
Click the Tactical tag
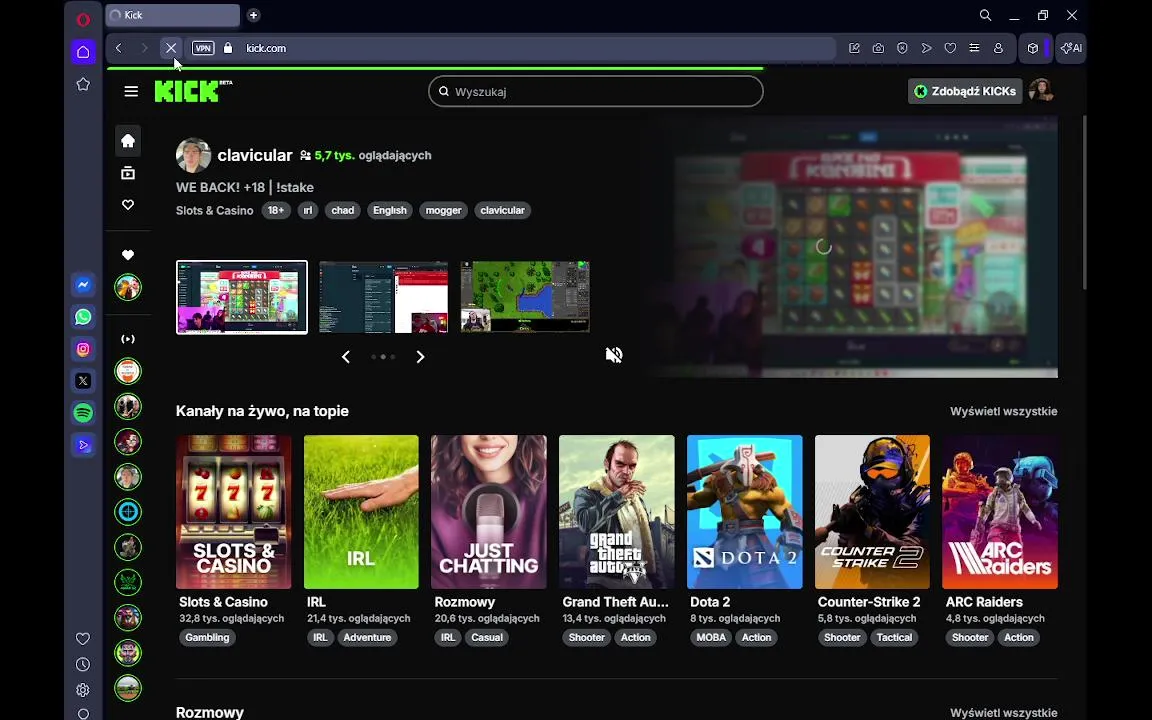pyautogui.click(x=894, y=638)
